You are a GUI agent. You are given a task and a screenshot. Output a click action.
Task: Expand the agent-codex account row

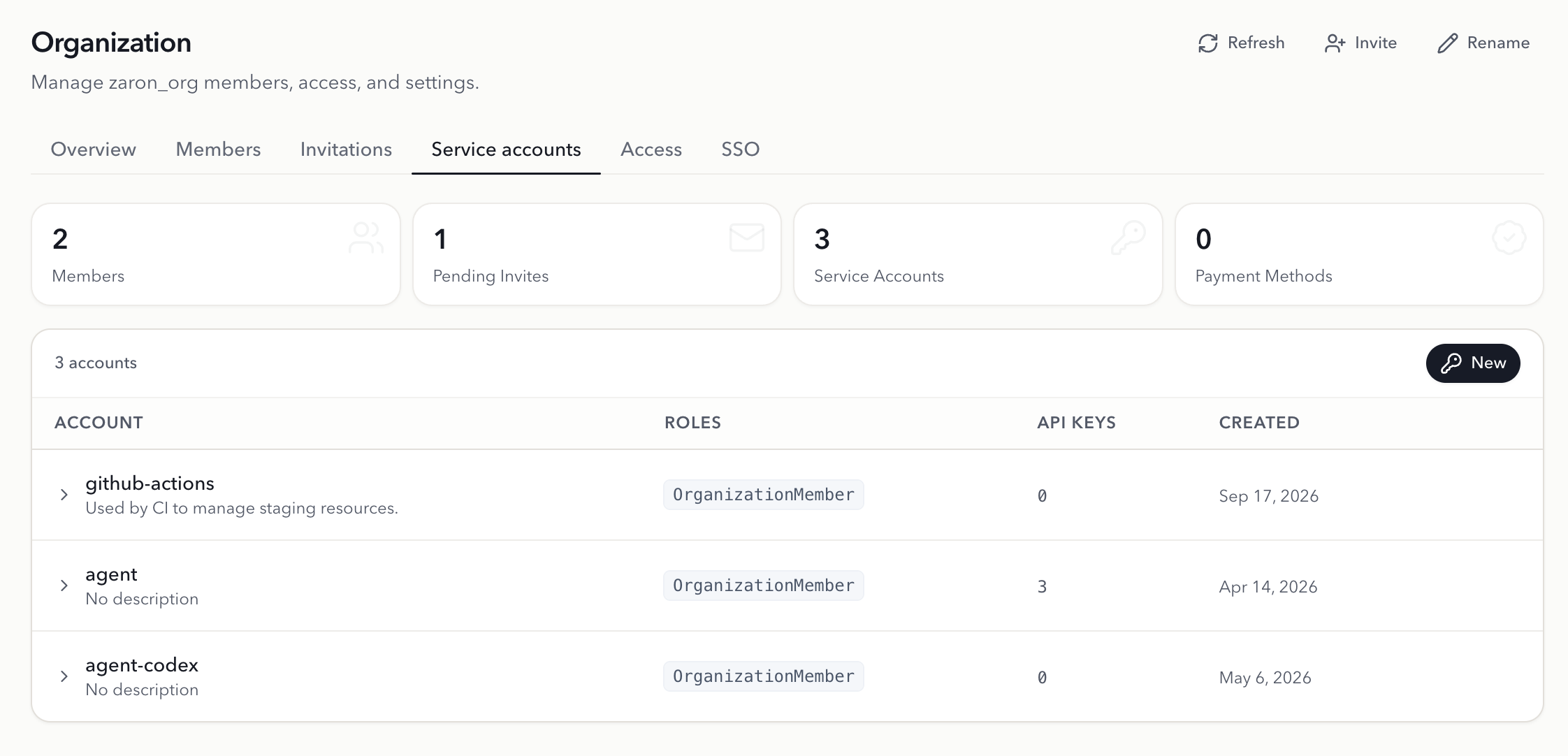point(64,676)
